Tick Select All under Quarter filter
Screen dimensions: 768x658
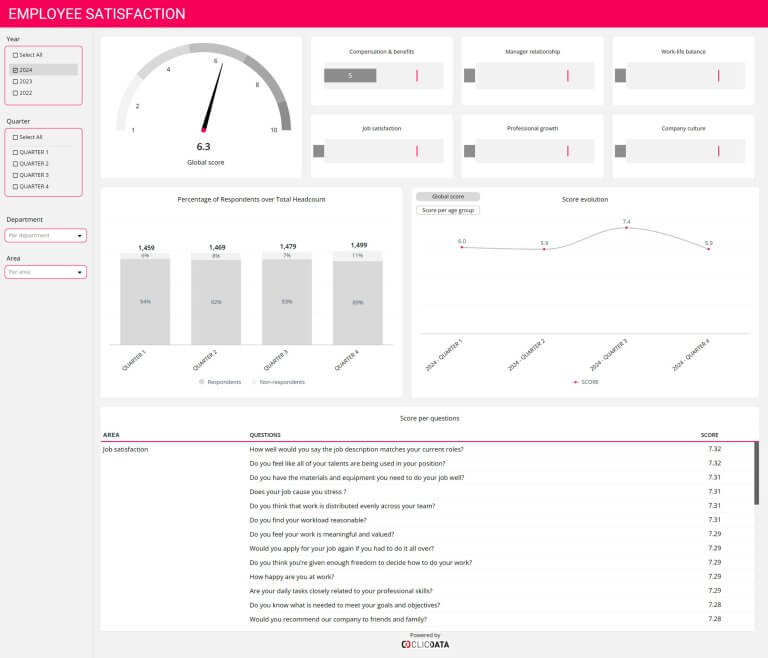click(x=15, y=137)
